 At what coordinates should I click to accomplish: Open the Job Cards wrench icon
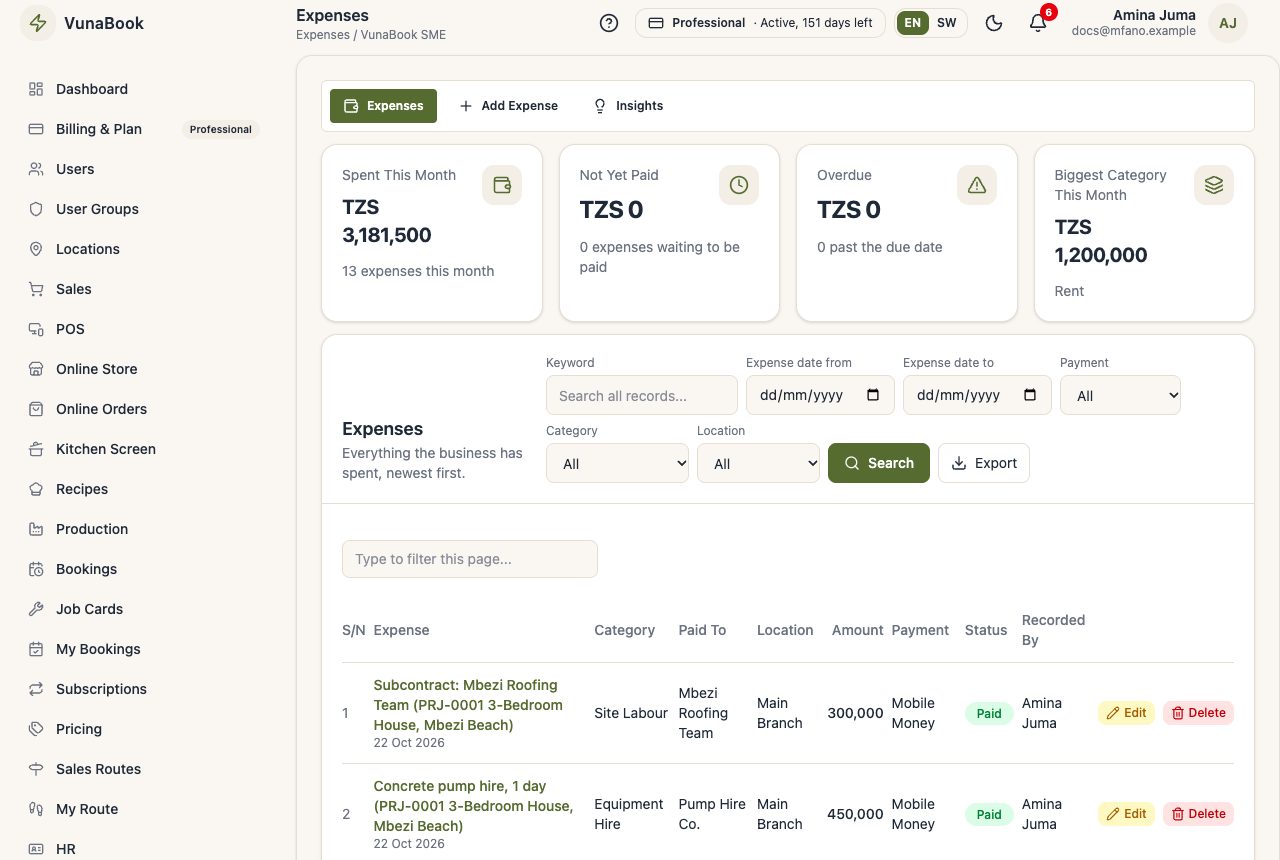[36, 609]
